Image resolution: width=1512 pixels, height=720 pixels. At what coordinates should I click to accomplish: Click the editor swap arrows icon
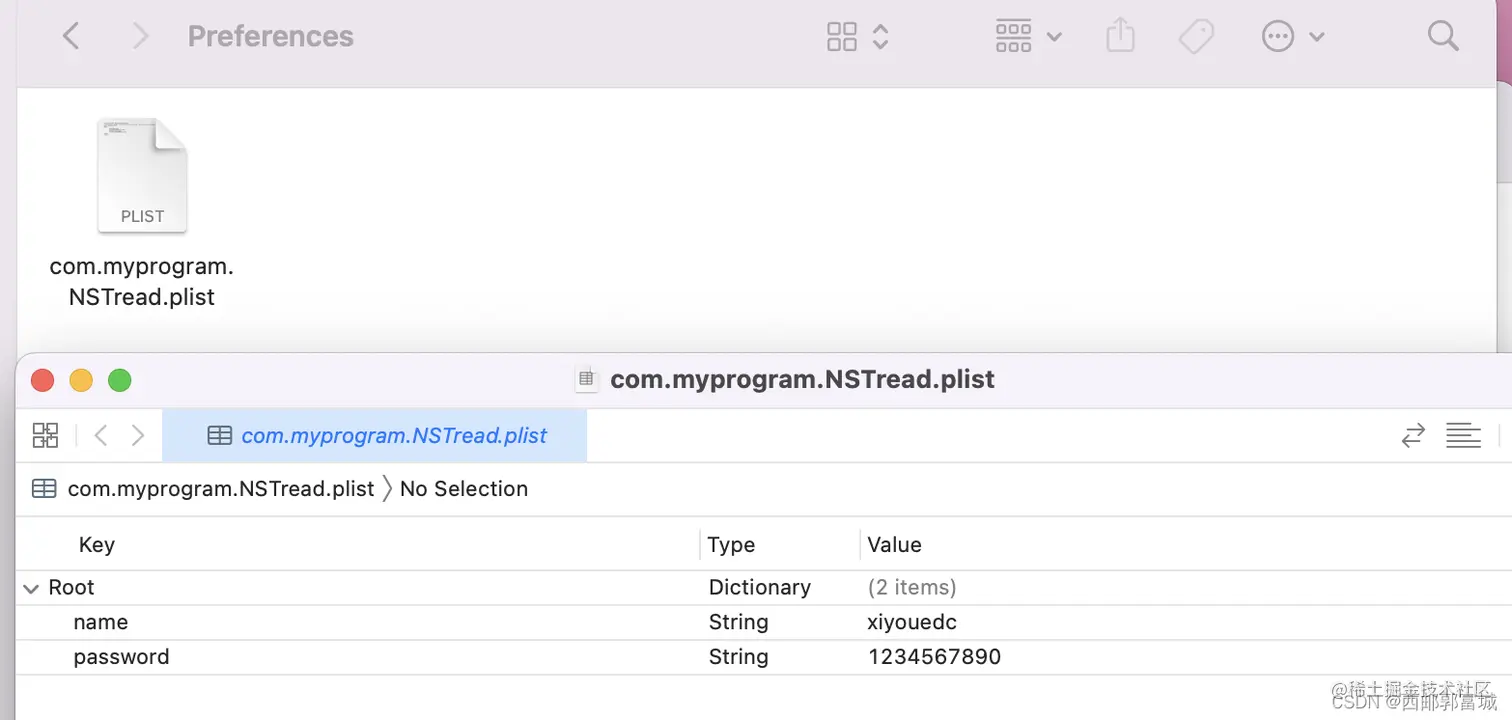pos(1413,435)
